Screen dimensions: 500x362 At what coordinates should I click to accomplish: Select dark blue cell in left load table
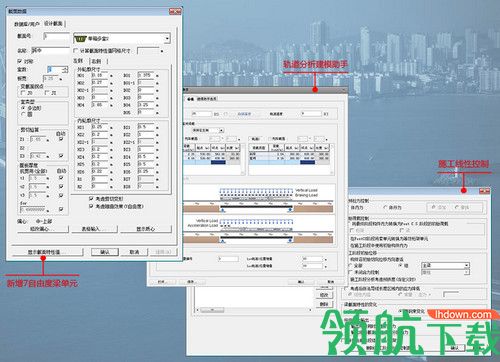coord(218,162)
